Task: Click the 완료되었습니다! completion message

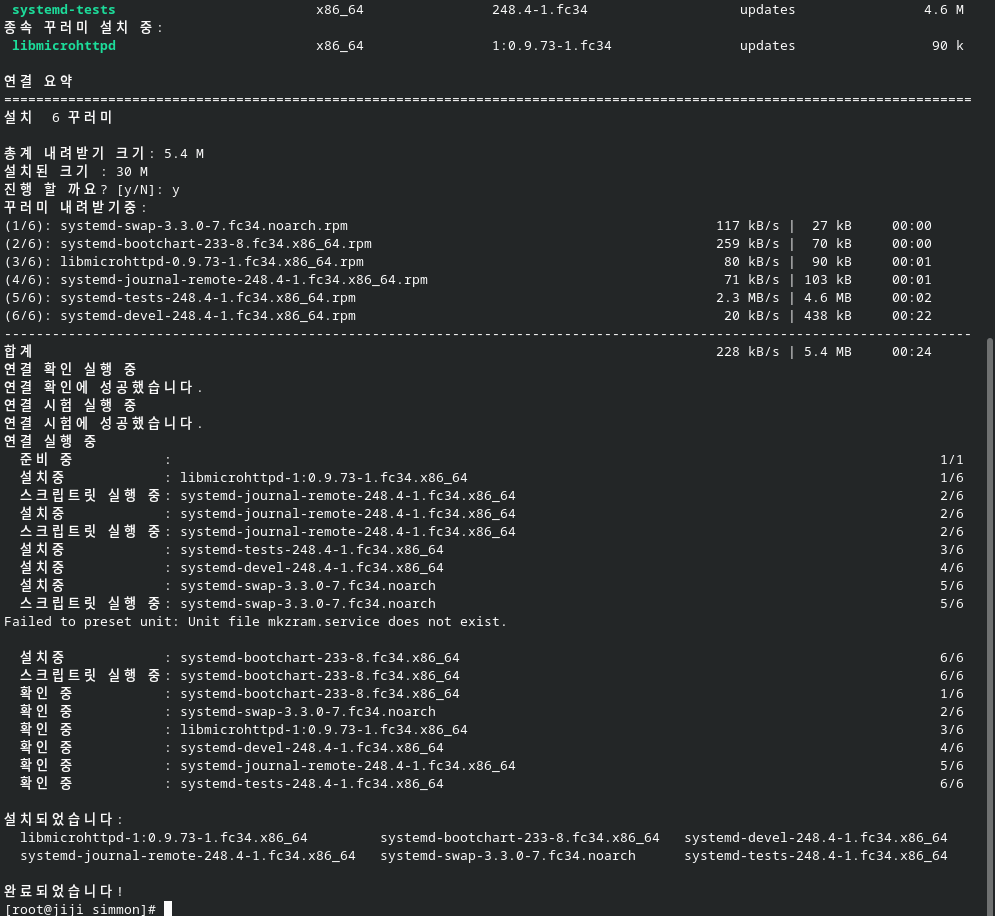Action: pos(63,891)
